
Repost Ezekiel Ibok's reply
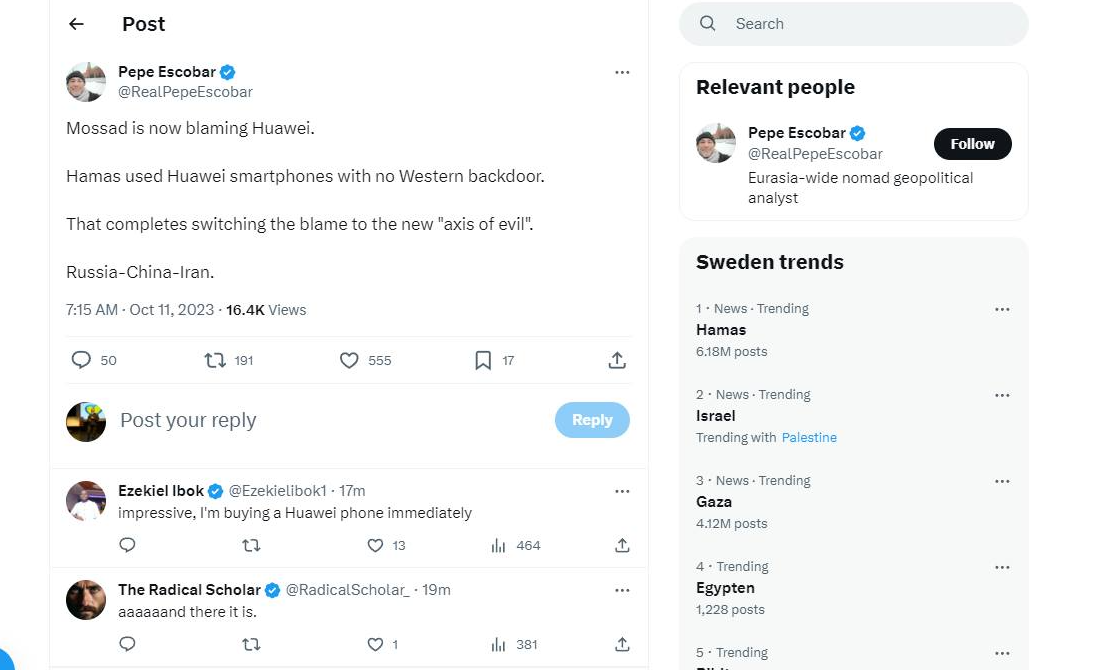251,545
